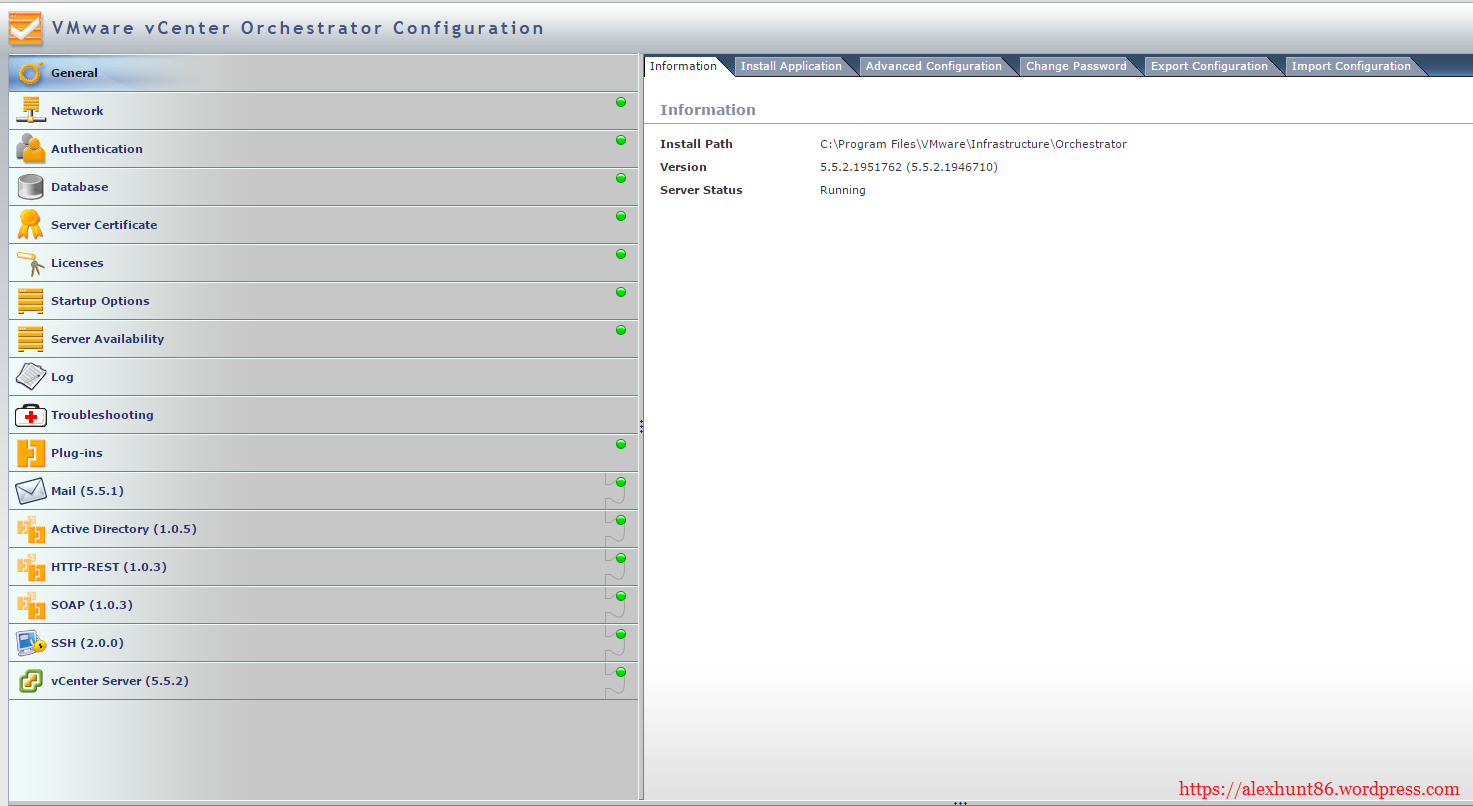Click the Startup Options green status dot

[x=621, y=292]
